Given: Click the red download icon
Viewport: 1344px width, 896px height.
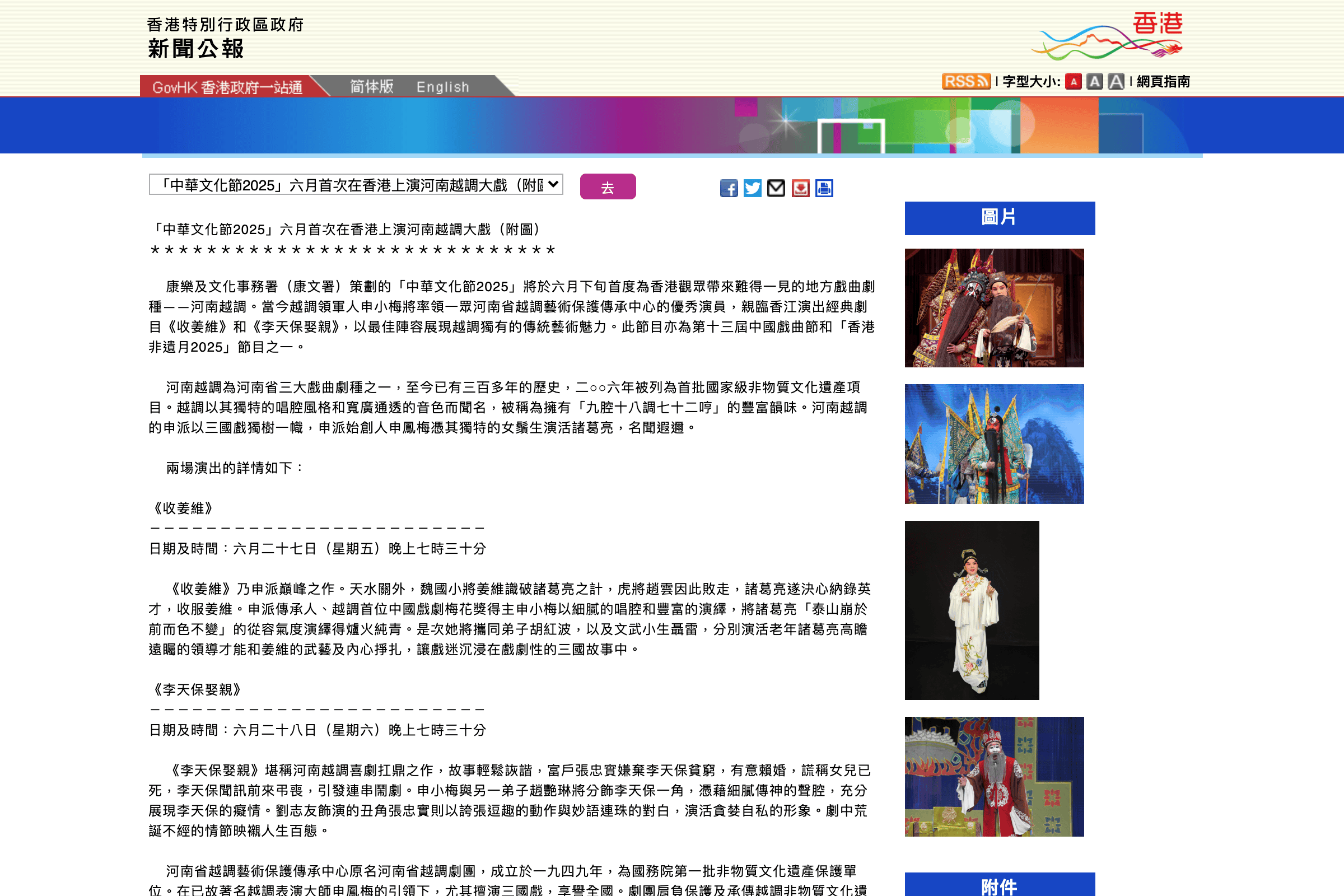Looking at the screenshot, I should [x=800, y=188].
